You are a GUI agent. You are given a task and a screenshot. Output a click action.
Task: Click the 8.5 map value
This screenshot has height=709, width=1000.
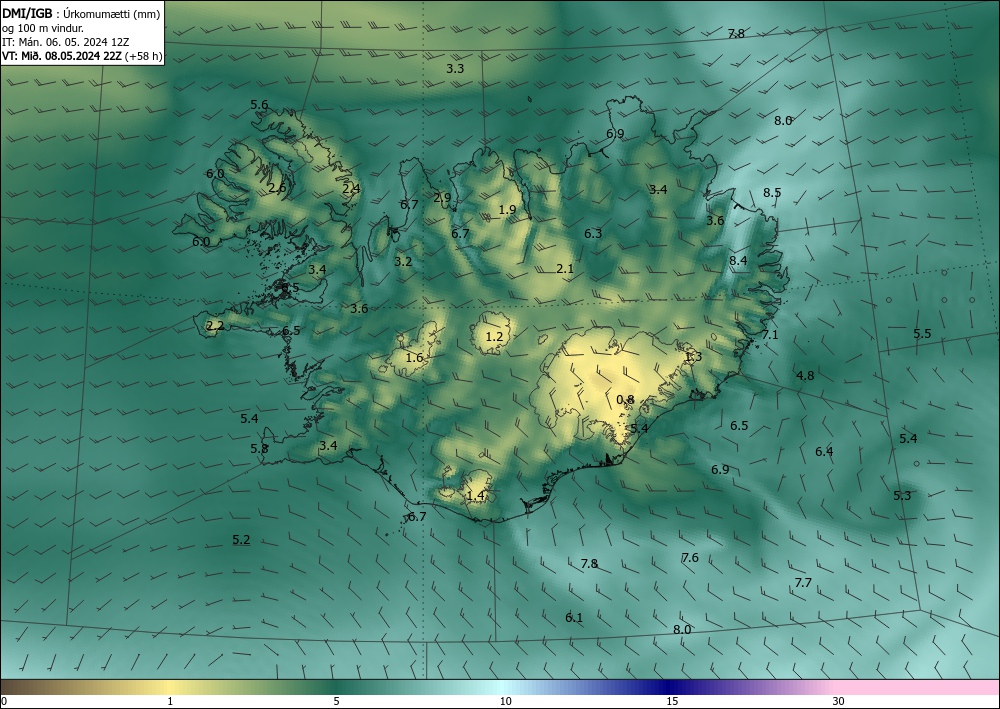tap(772, 192)
